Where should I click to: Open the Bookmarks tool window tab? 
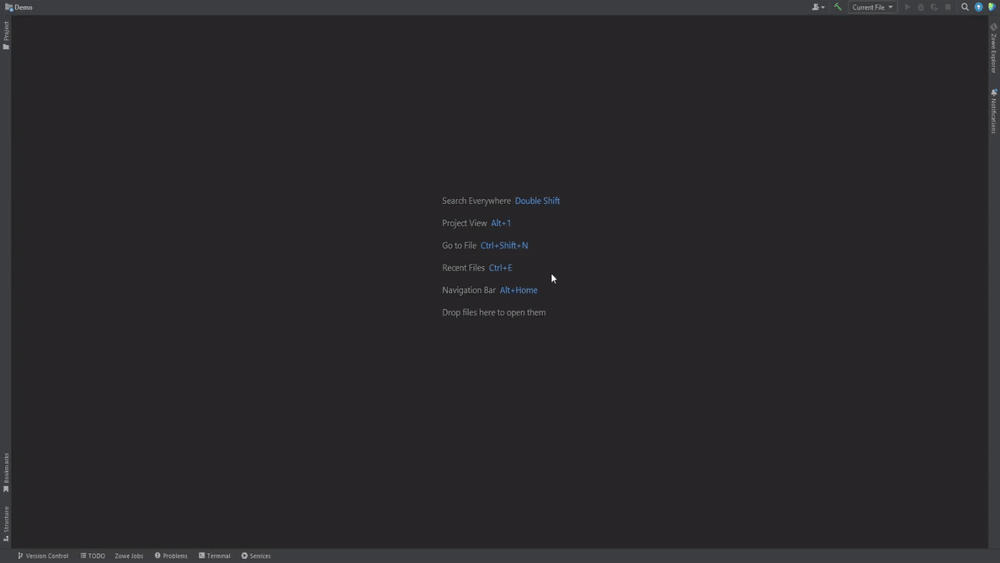tap(6, 472)
